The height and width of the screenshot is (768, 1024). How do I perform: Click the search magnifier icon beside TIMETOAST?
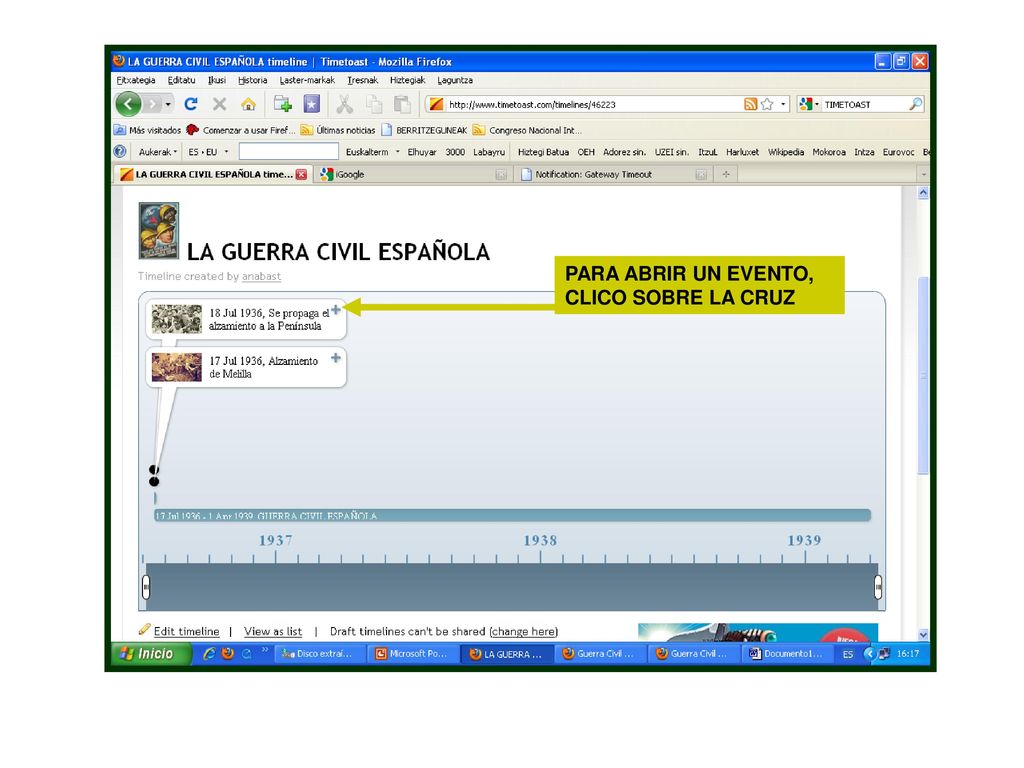tap(916, 104)
